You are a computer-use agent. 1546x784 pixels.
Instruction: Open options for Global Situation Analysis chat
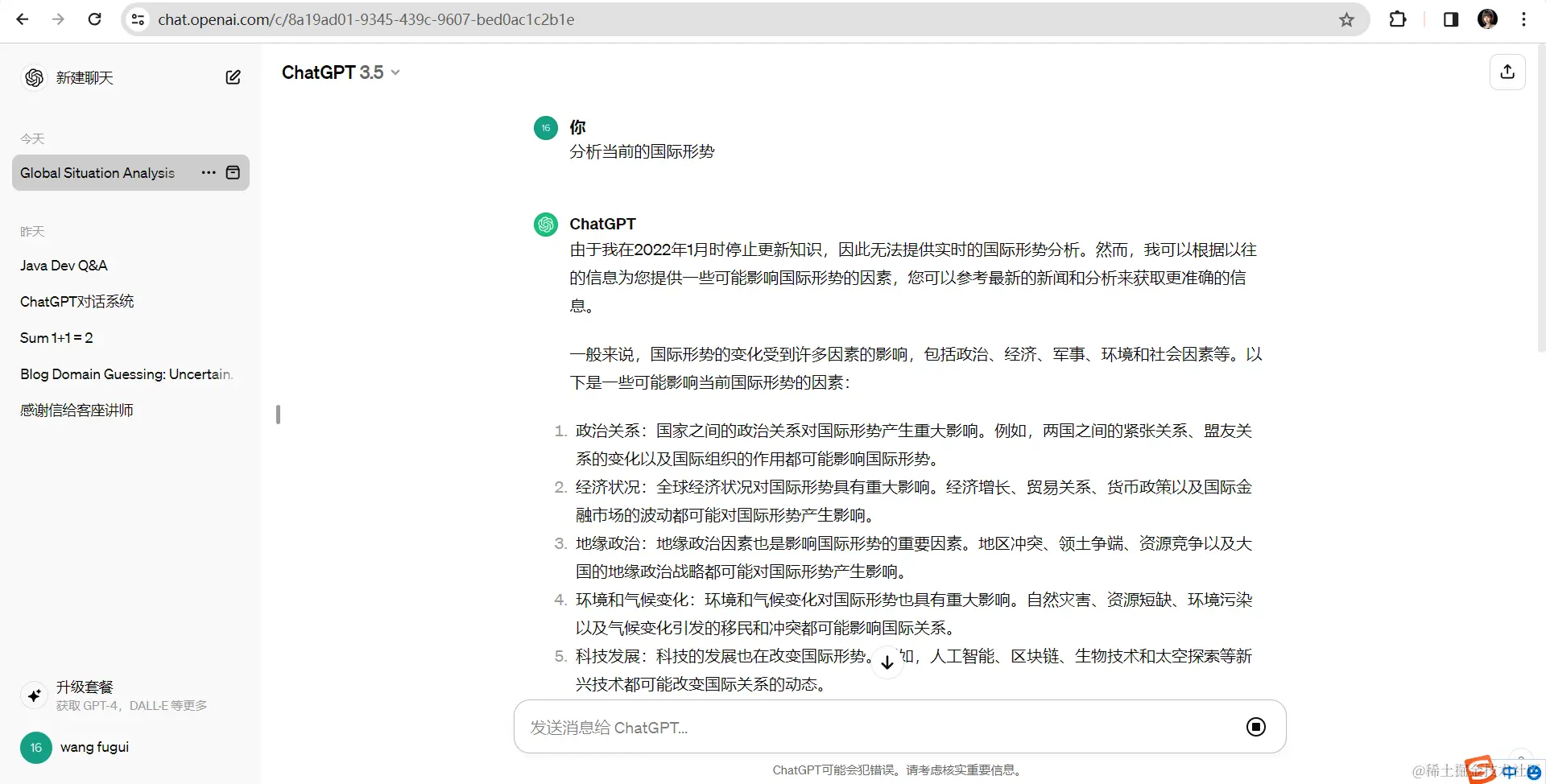click(209, 172)
